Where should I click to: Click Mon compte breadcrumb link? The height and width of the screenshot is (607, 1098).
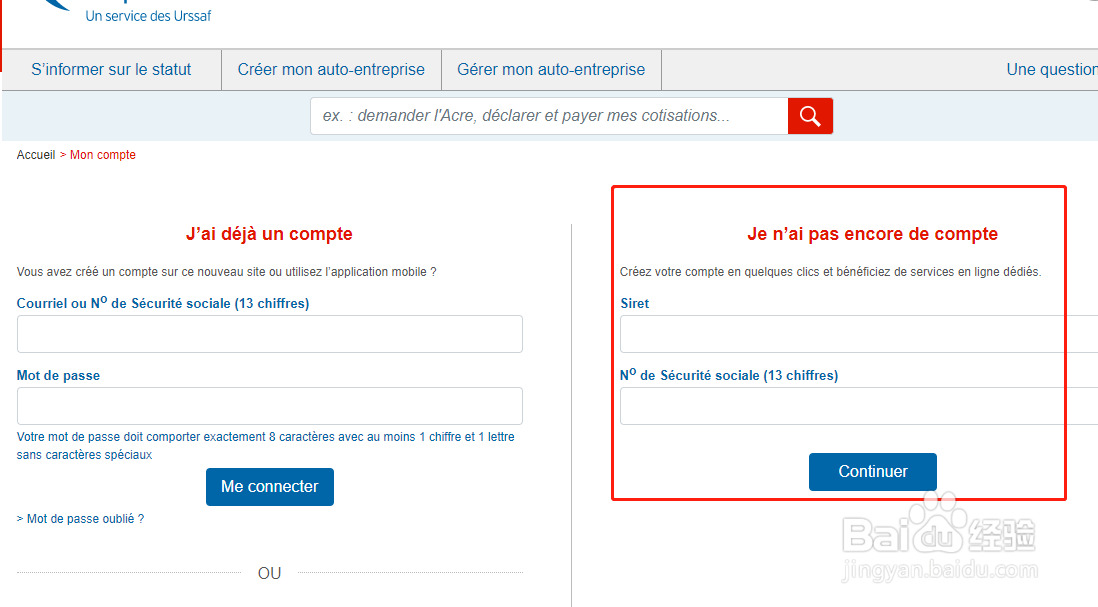click(103, 155)
